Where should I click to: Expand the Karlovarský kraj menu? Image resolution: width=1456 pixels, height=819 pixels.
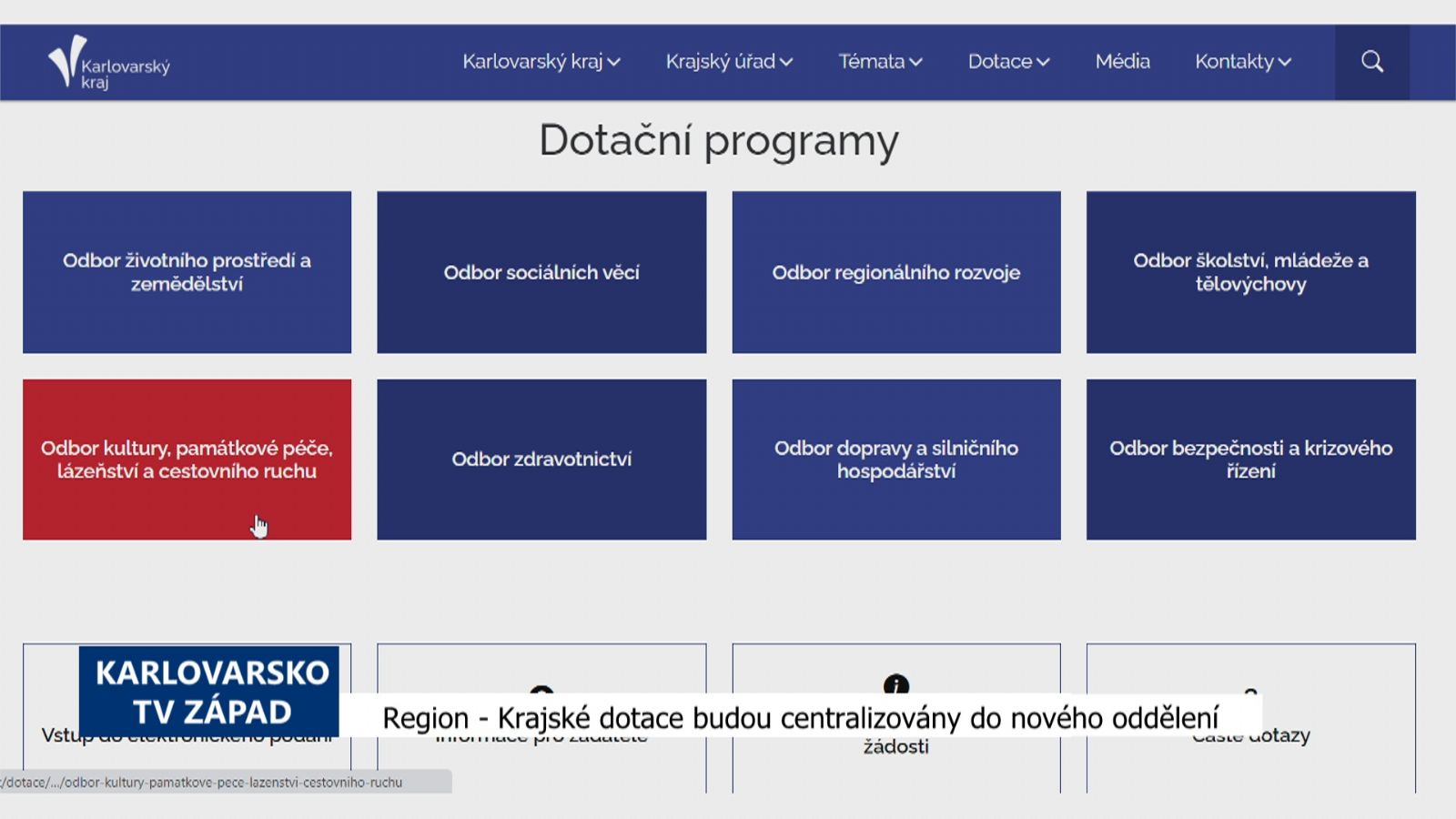(x=541, y=62)
